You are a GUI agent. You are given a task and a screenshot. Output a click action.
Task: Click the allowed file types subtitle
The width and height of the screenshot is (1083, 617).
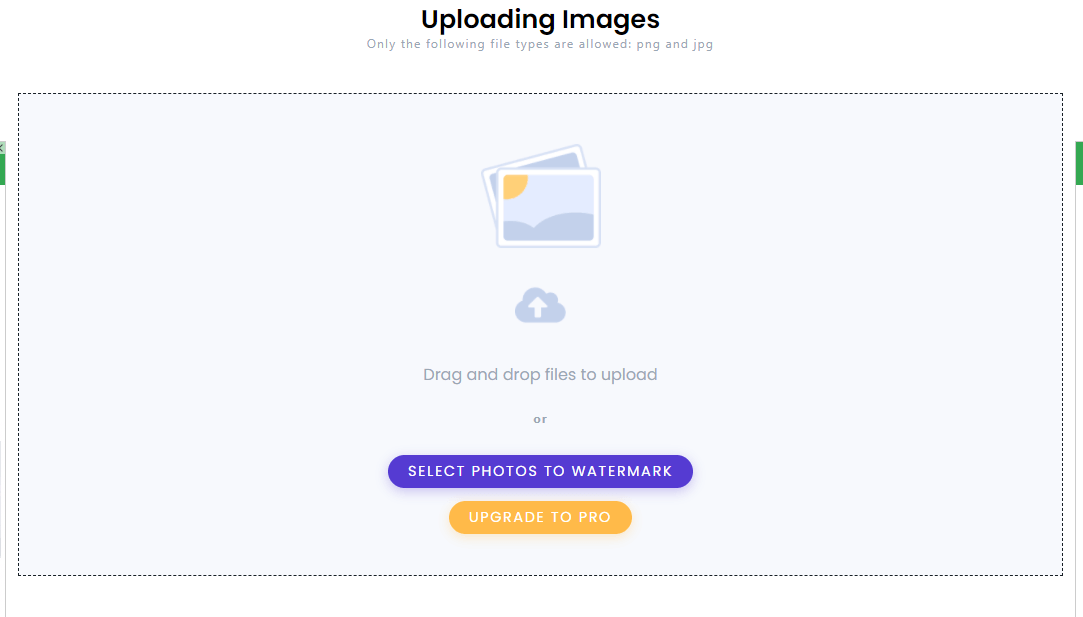[540, 44]
